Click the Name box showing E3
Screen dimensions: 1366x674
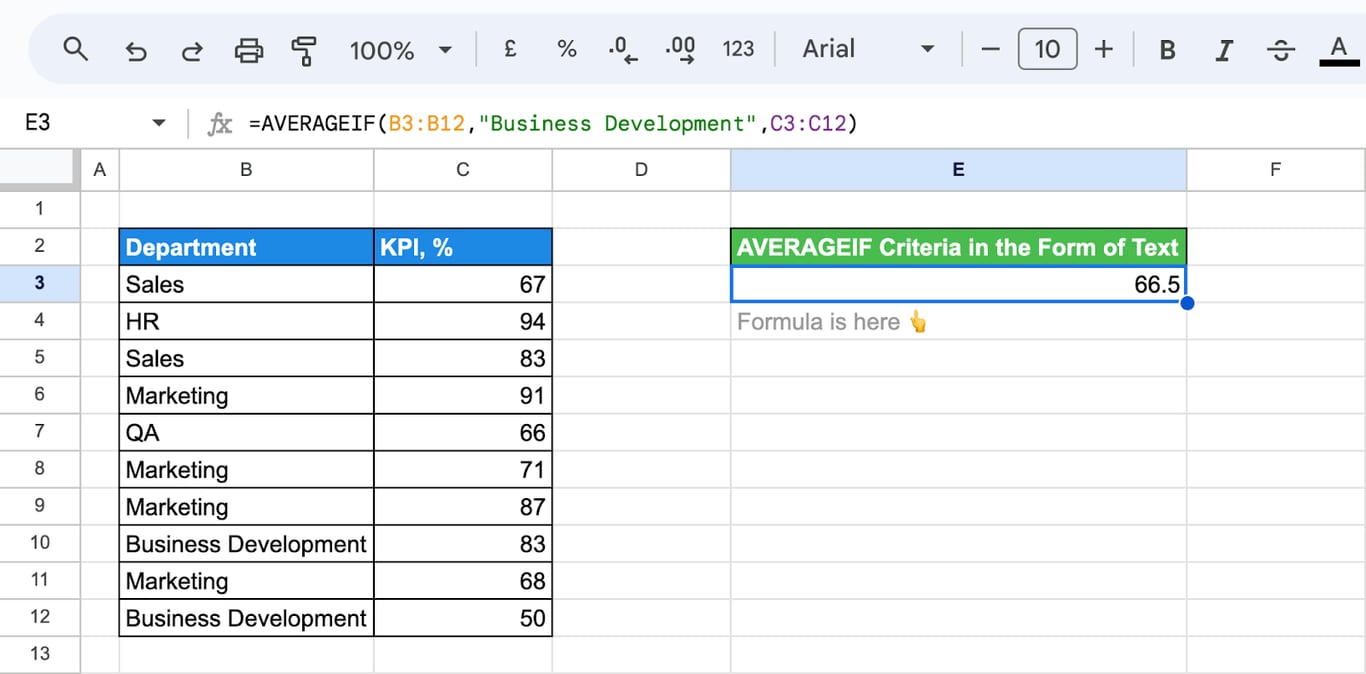[x=80, y=123]
